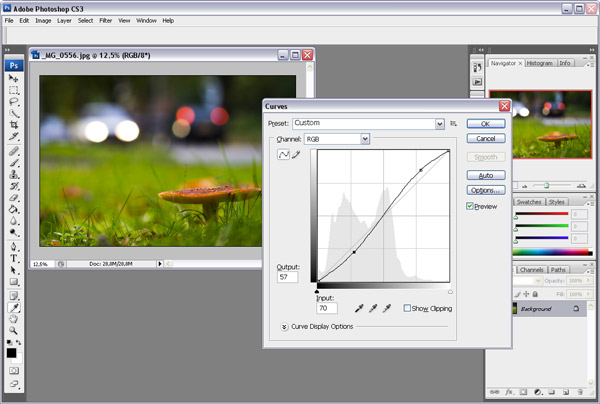The height and width of the screenshot is (404, 600).
Task: Open the status bar info arrow
Action: (160, 264)
